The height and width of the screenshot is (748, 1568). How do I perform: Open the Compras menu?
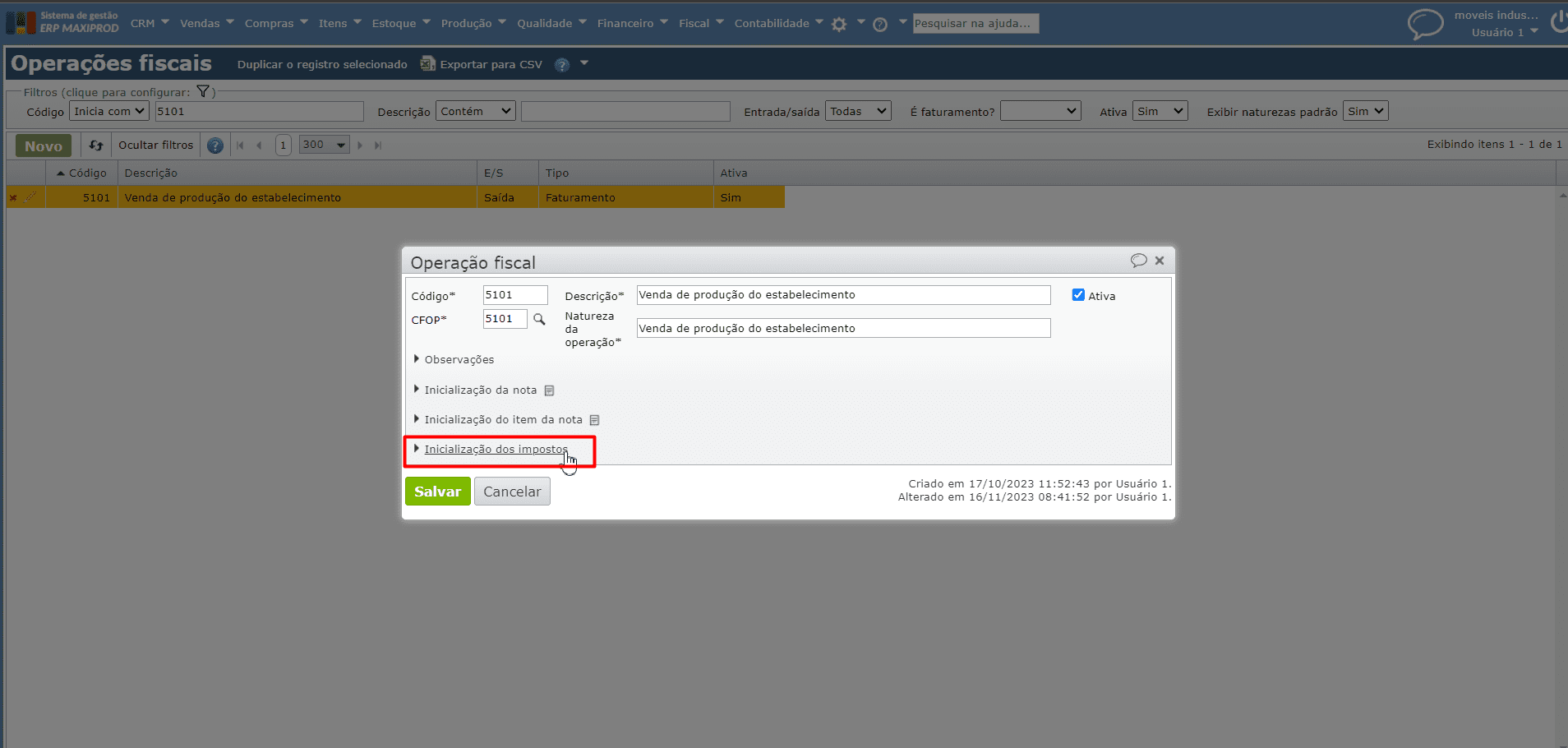click(x=276, y=23)
